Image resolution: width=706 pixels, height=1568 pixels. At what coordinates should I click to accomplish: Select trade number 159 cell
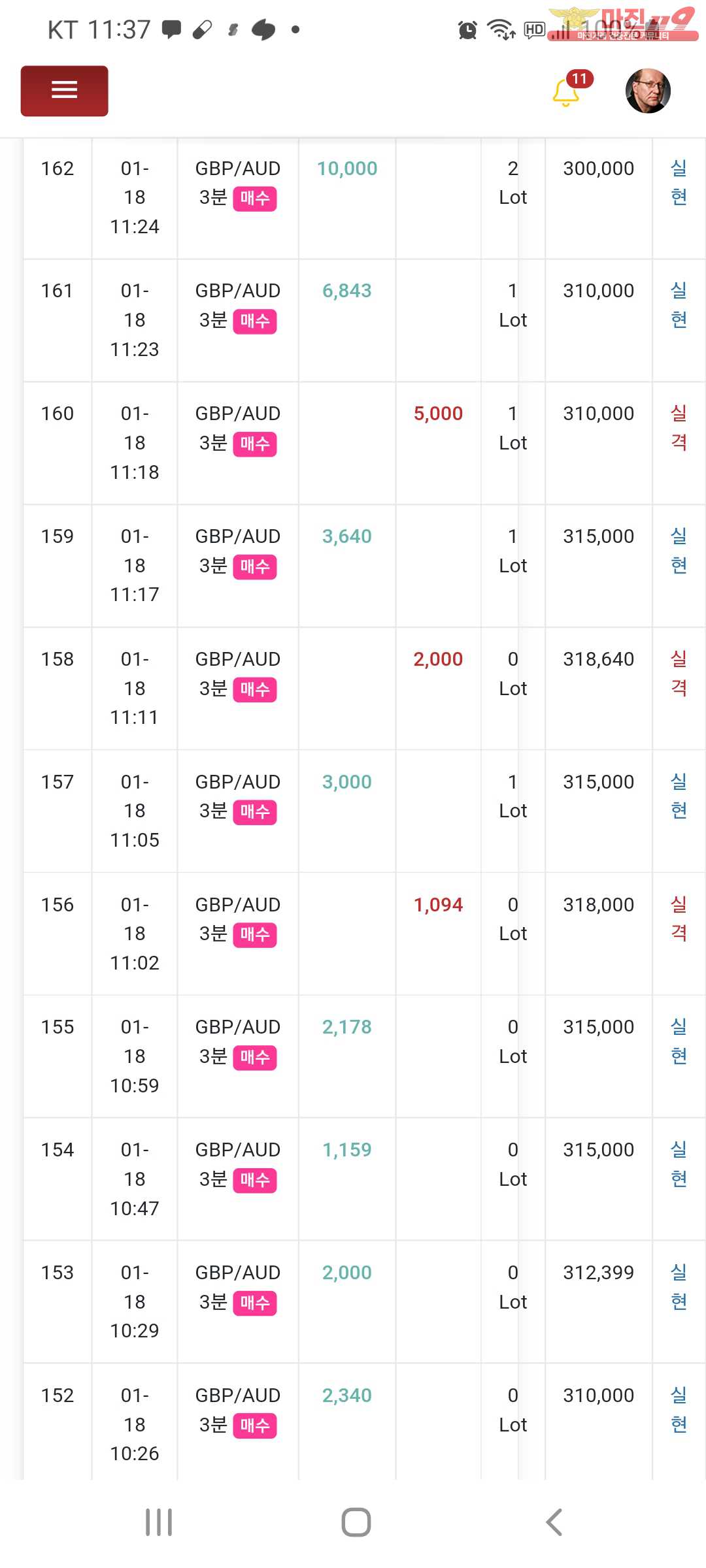tap(58, 536)
